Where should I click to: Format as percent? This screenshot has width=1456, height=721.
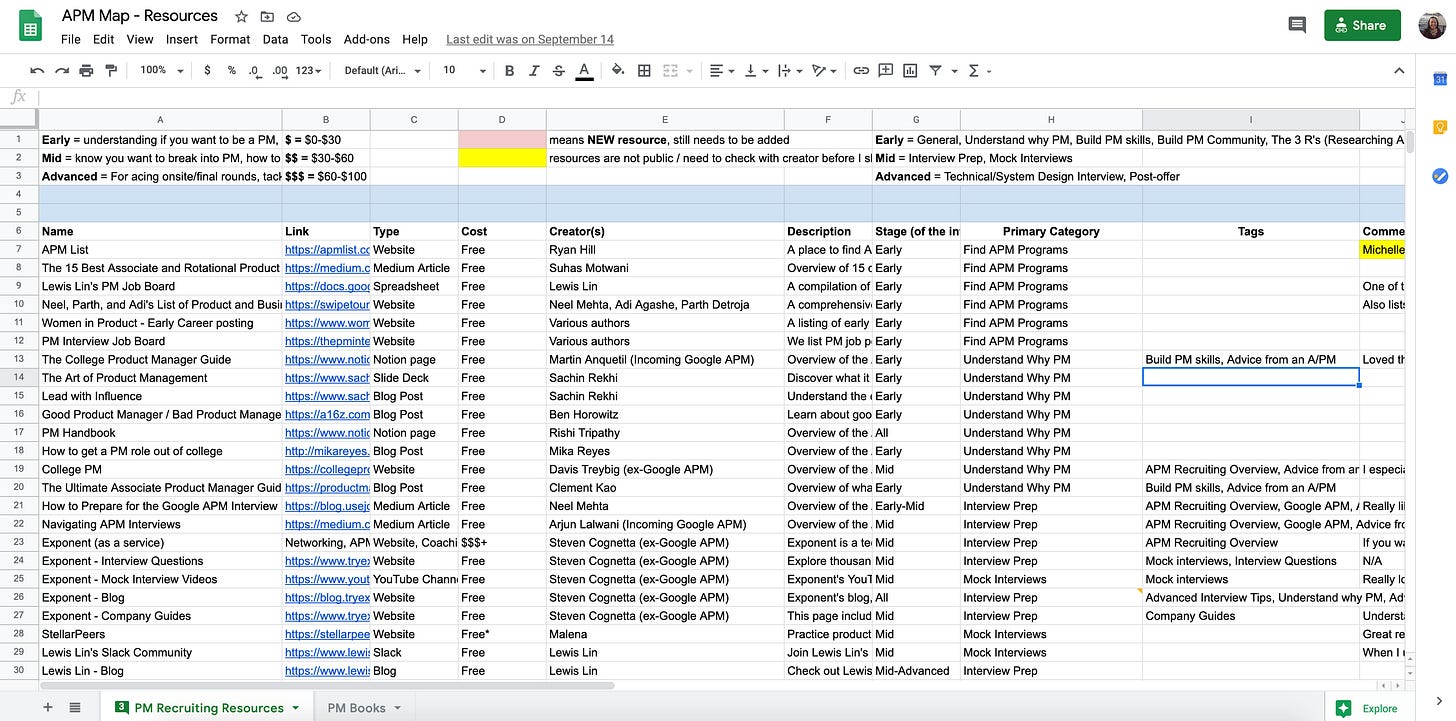[232, 71]
